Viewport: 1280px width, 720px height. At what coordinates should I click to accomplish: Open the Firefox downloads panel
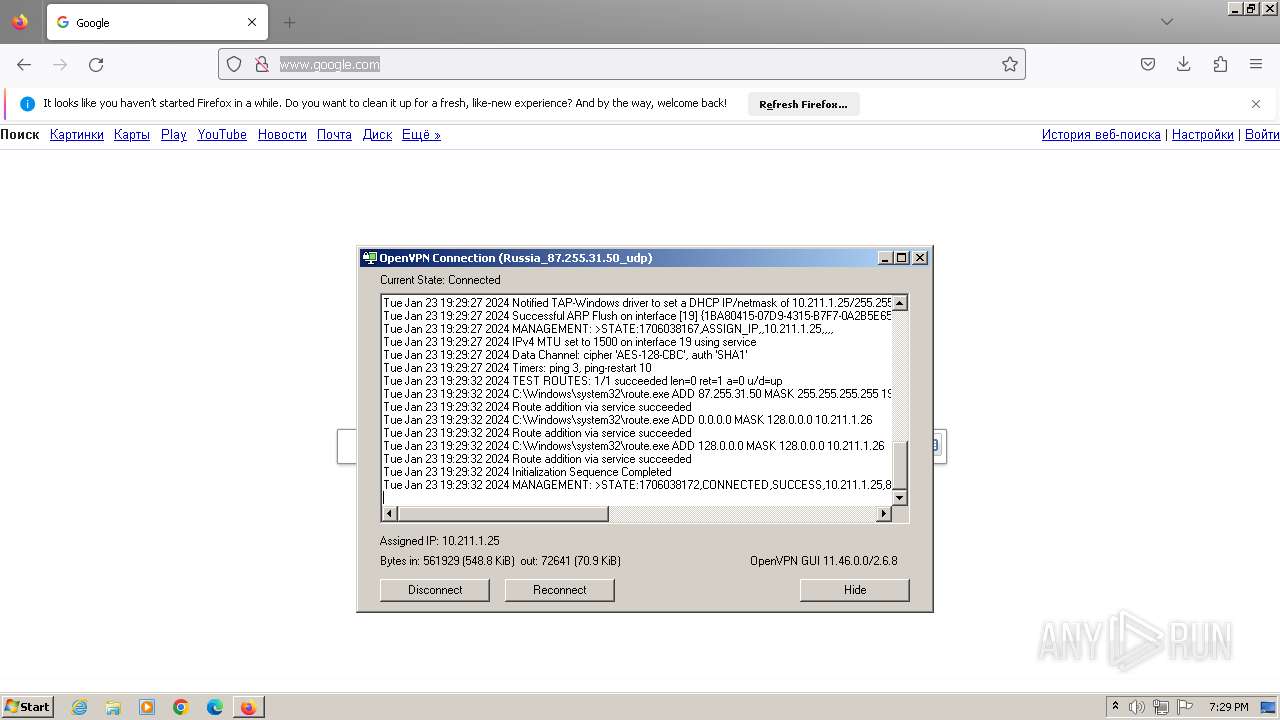point(1184,64)
